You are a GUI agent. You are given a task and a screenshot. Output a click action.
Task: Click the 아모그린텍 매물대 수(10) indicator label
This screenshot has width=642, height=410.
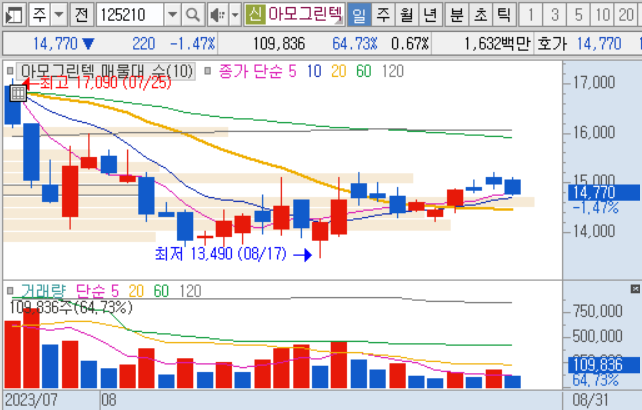pos(106,71)
